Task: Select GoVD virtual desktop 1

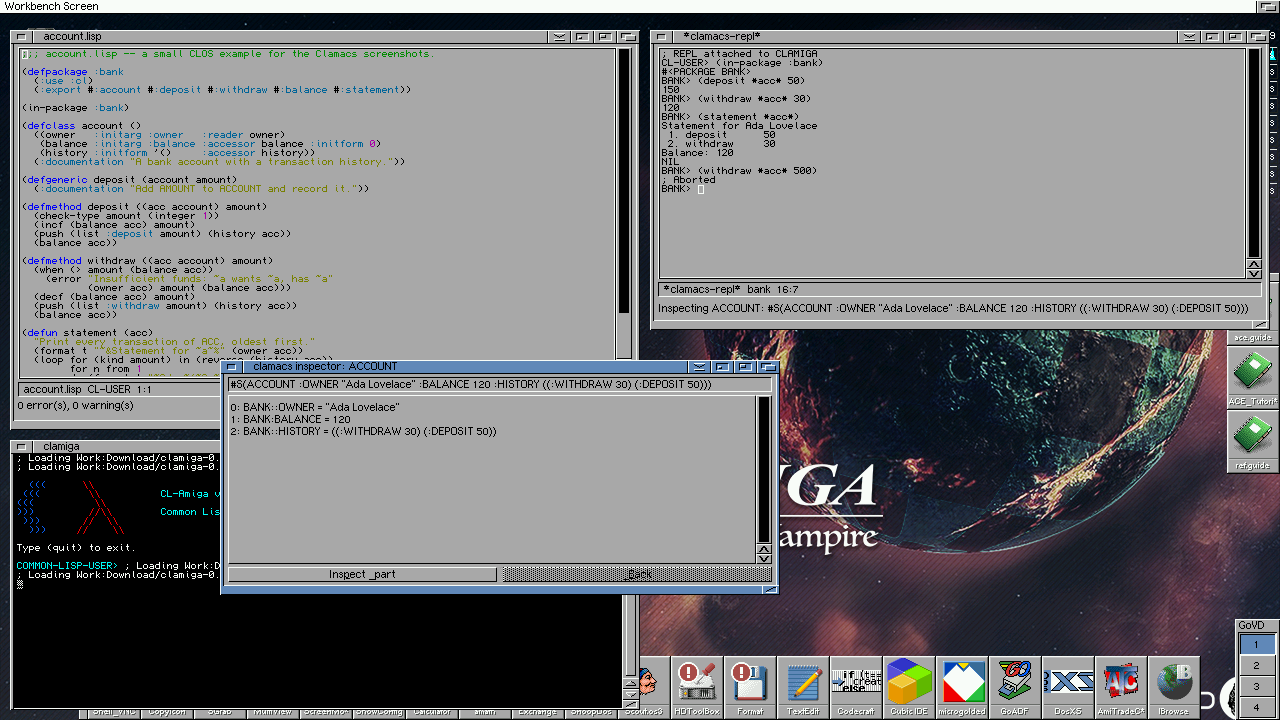Action: pyautogui.click(x=1256, y=645)
